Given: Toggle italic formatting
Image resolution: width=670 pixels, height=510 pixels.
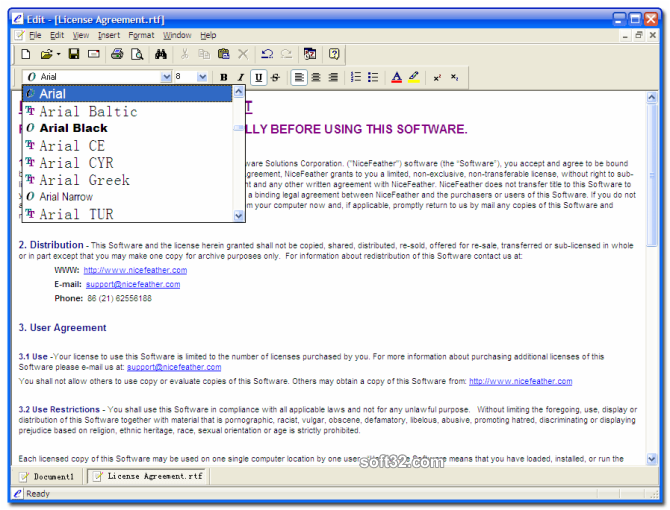Looking at the screenshot, I should (241, 77).
